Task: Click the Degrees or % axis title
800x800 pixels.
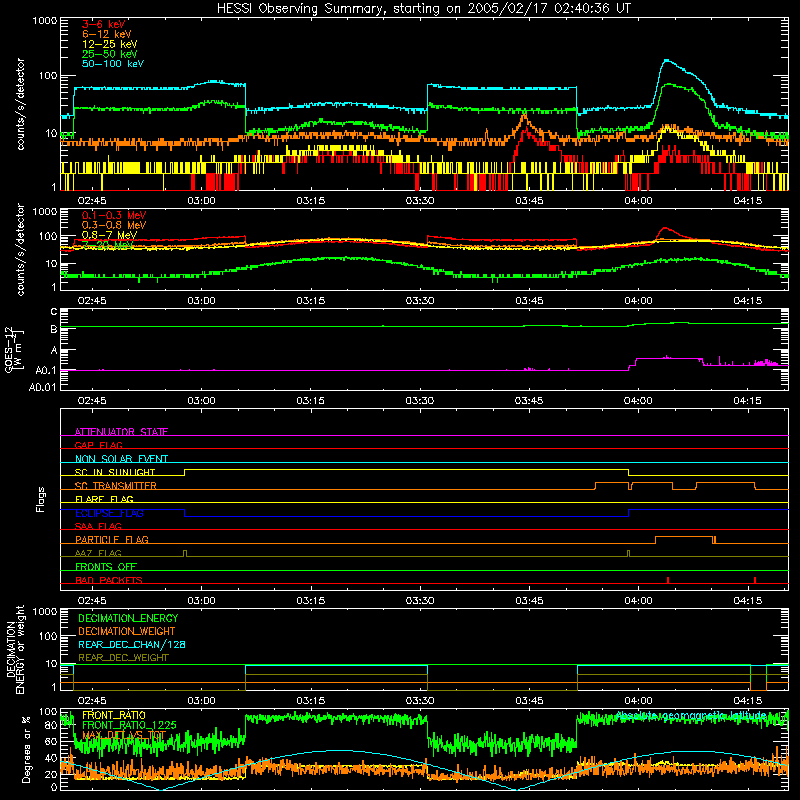Action: 26,749
